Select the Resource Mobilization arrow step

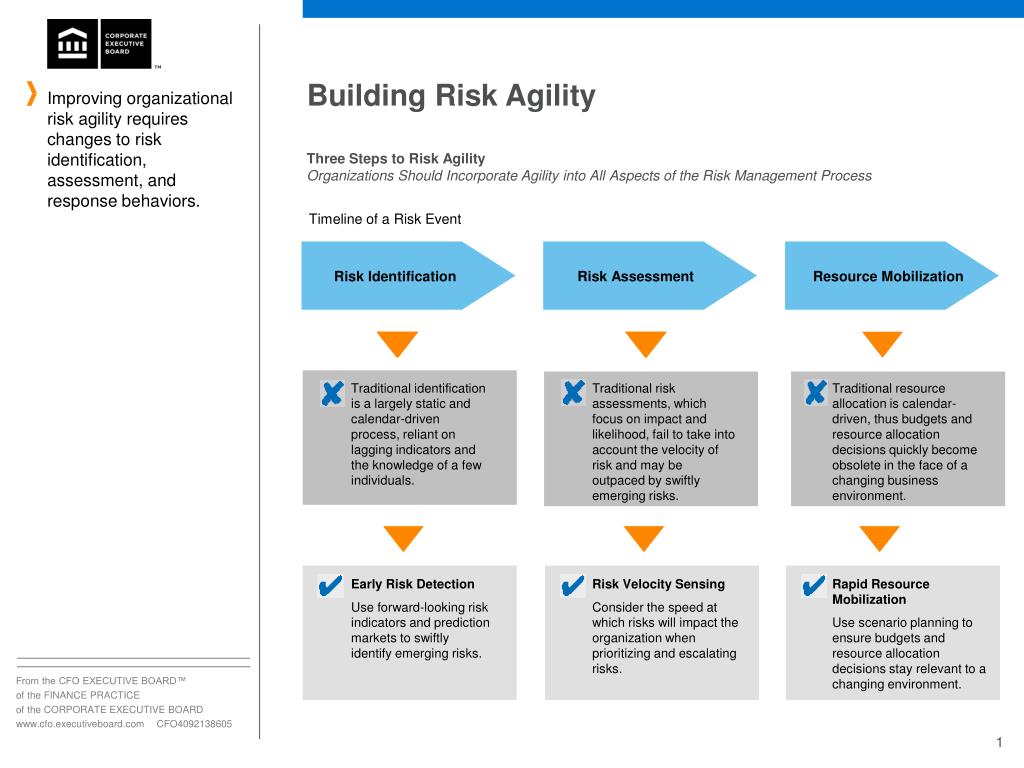[x=891, y=276]
